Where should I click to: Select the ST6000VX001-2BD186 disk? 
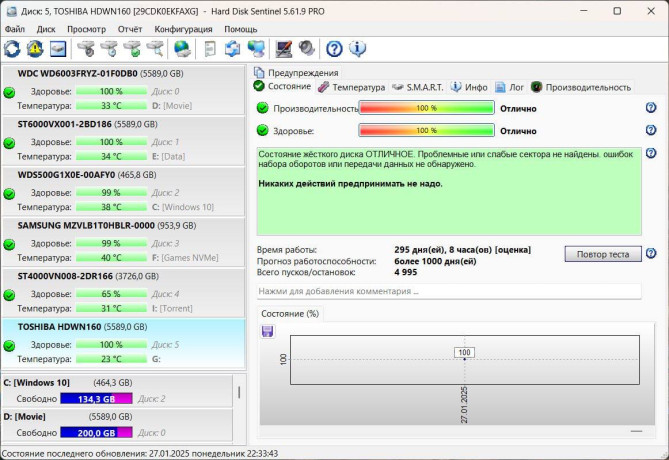pyautogui.click(x=123, y=141)
